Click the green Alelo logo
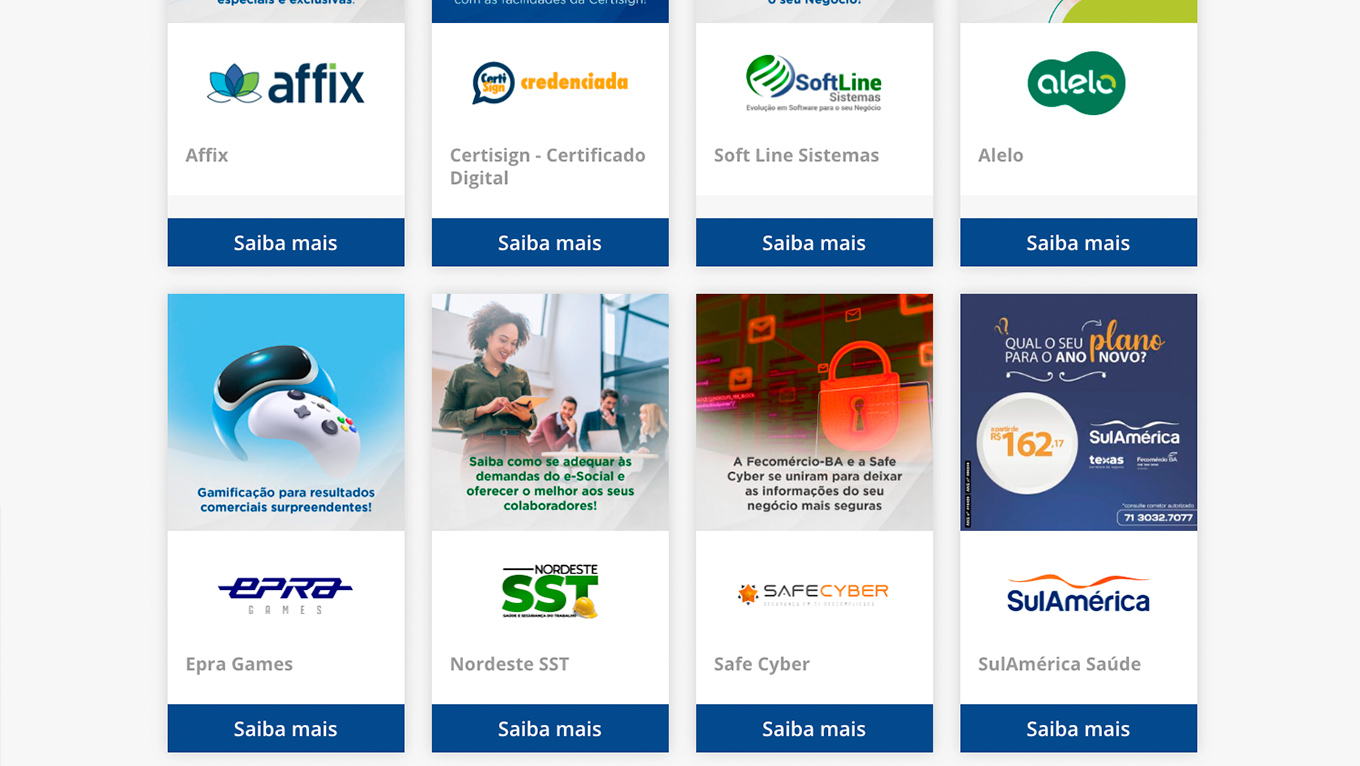The image size is (1360, 766). point(1077,83)
